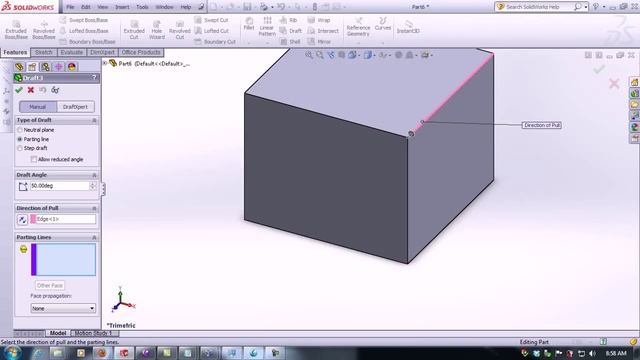Viewport: 640px width, 360px height.
Task: Accept draft with green checkmark
Action: 19,90
